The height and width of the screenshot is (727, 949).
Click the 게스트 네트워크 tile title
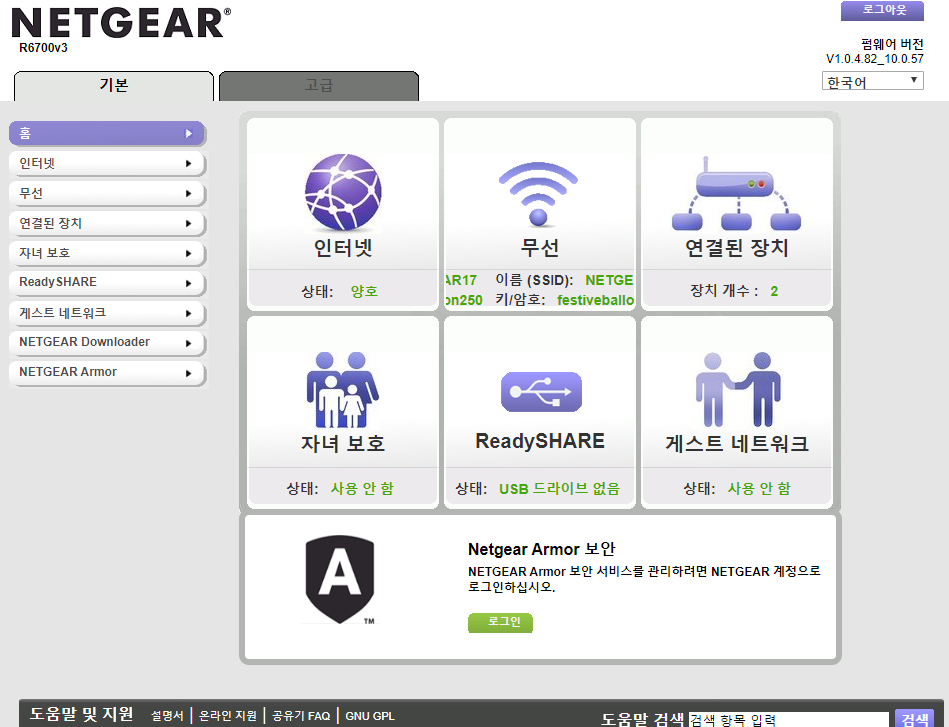[737, 444]
